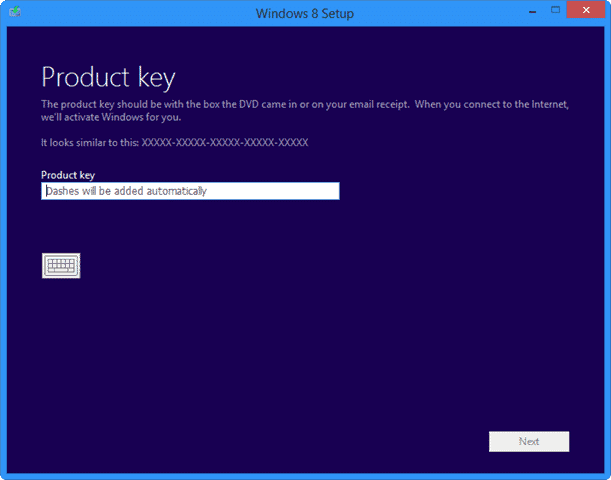The height and width of the screenshot is (480, 611).
Task: Click the Windows Setup icon in title bar
Action: pyautogui.click(x=15, y=12)
